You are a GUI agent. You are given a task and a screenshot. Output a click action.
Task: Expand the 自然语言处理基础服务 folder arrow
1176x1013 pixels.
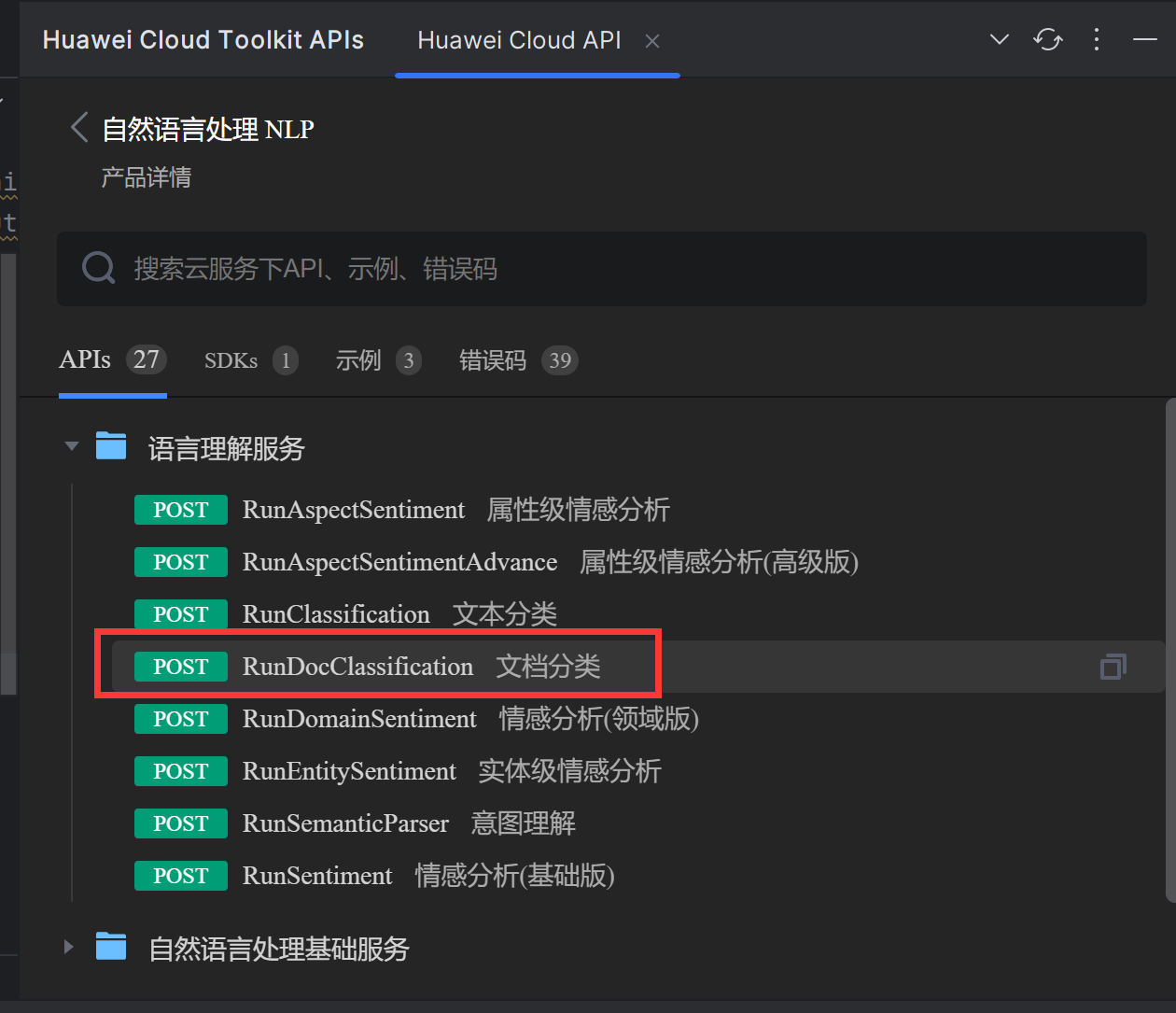68,947
